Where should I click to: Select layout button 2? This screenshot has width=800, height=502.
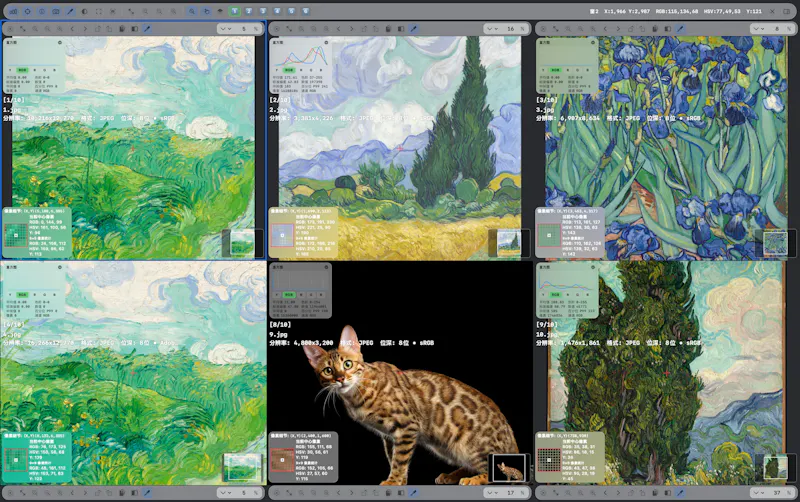pyautogui.click(x=249, y=11)
